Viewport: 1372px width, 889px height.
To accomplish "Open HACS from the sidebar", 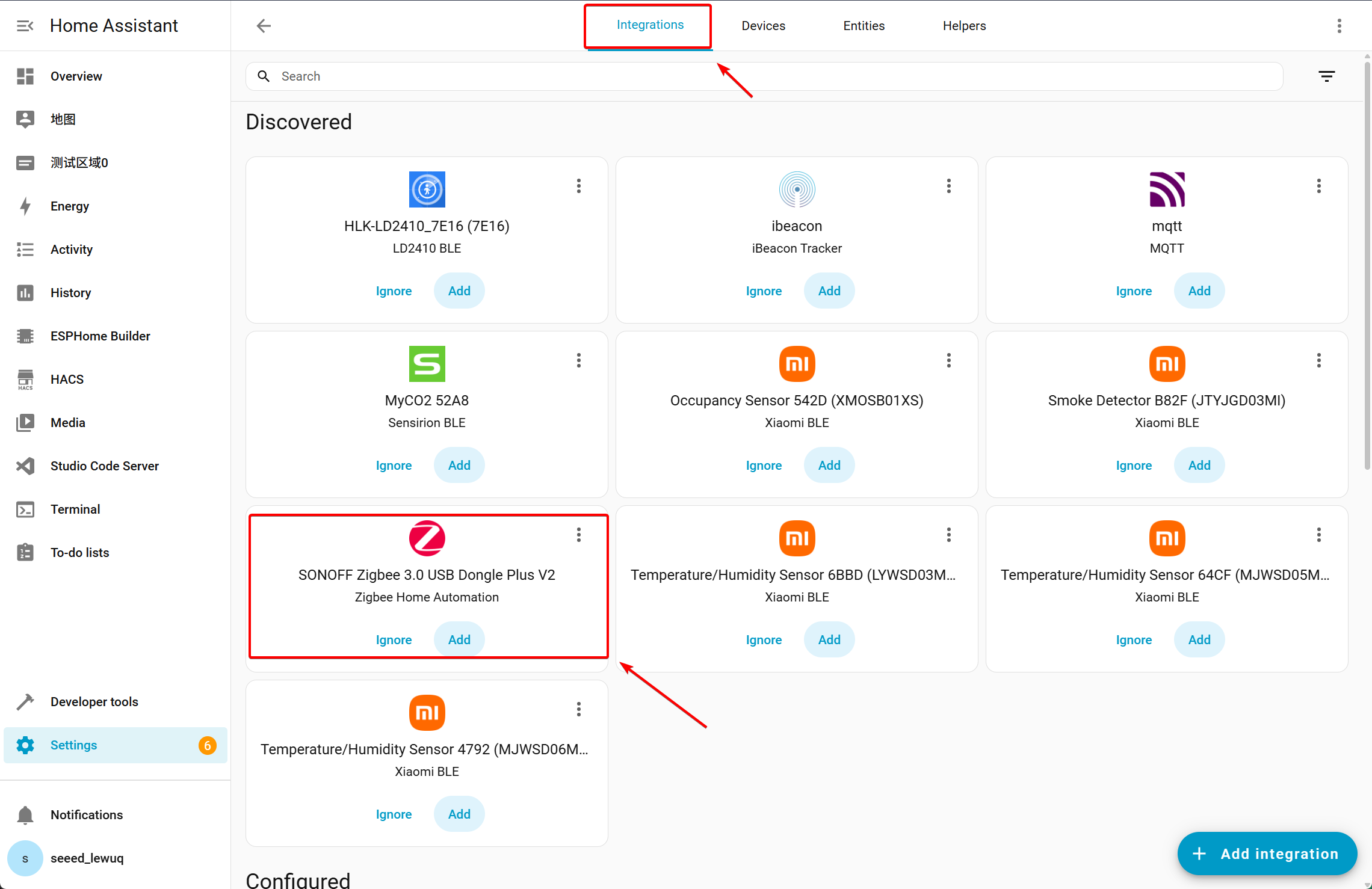I will [67, 380].
